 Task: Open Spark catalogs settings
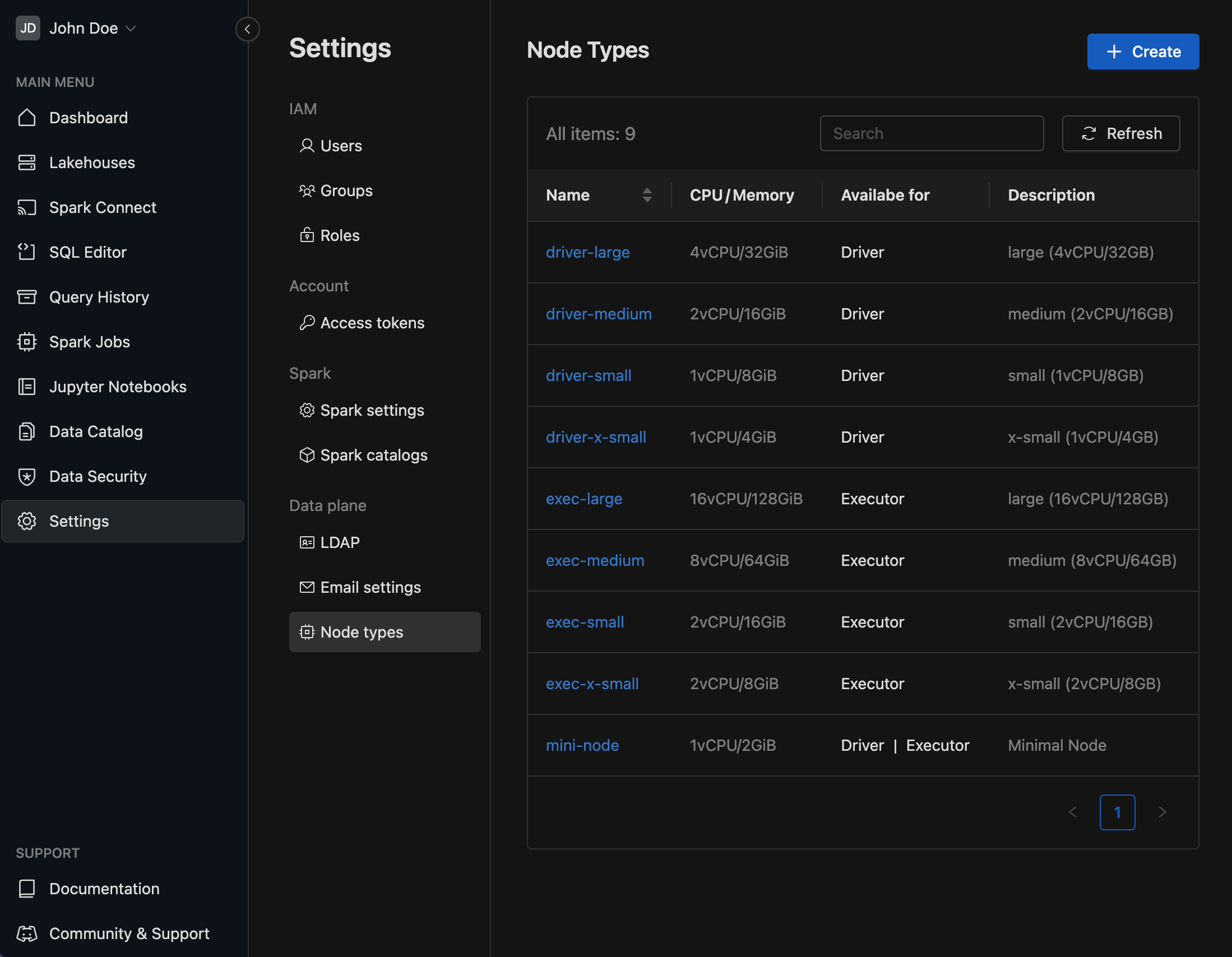click(385, 455)
